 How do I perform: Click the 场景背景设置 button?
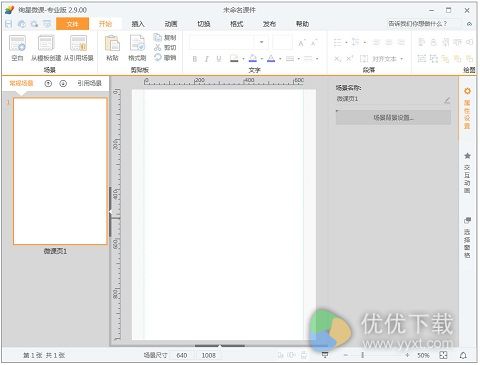pyautogui.click(x=393, y=117)
